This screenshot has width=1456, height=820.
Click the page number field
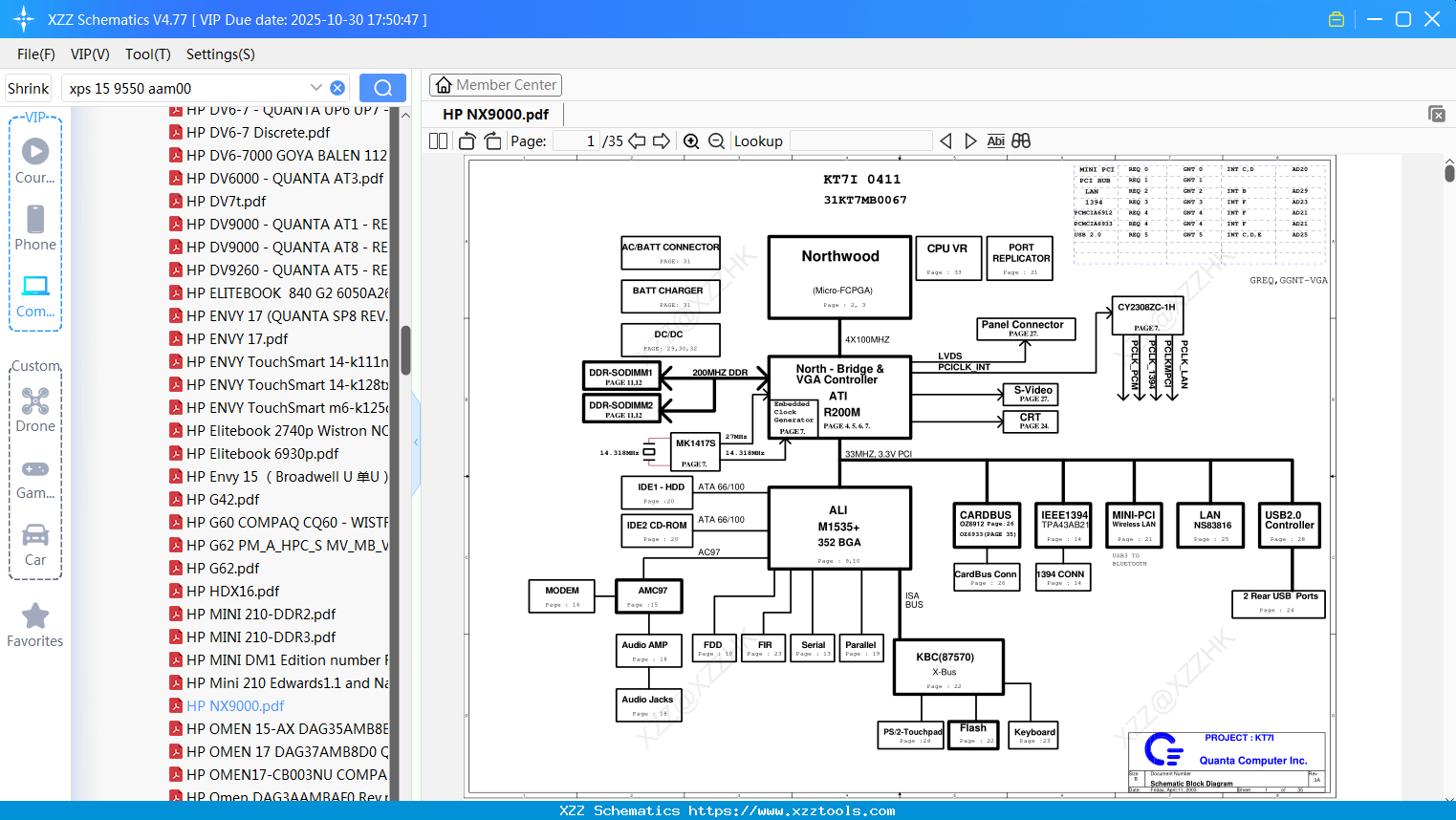[x=576, y=140]
